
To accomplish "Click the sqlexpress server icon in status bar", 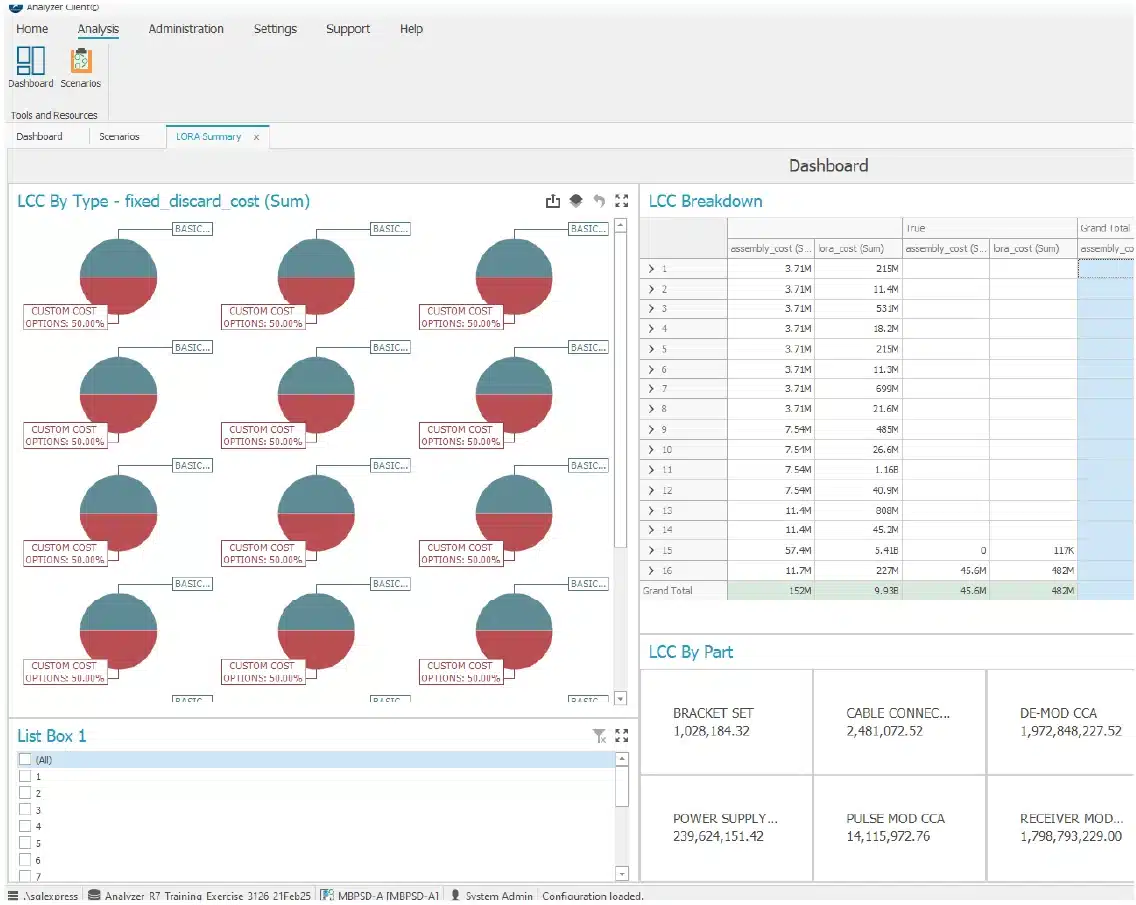I will (13, 896).
